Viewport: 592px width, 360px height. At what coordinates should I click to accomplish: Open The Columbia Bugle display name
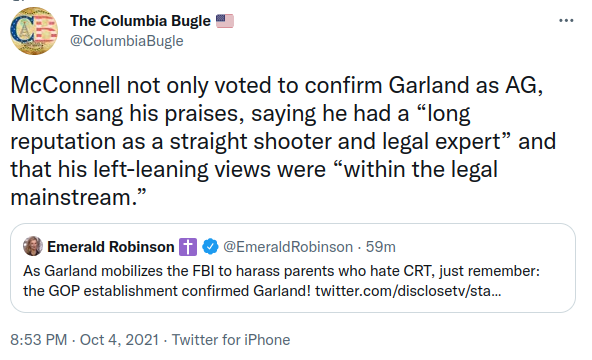tap(140, 21)
